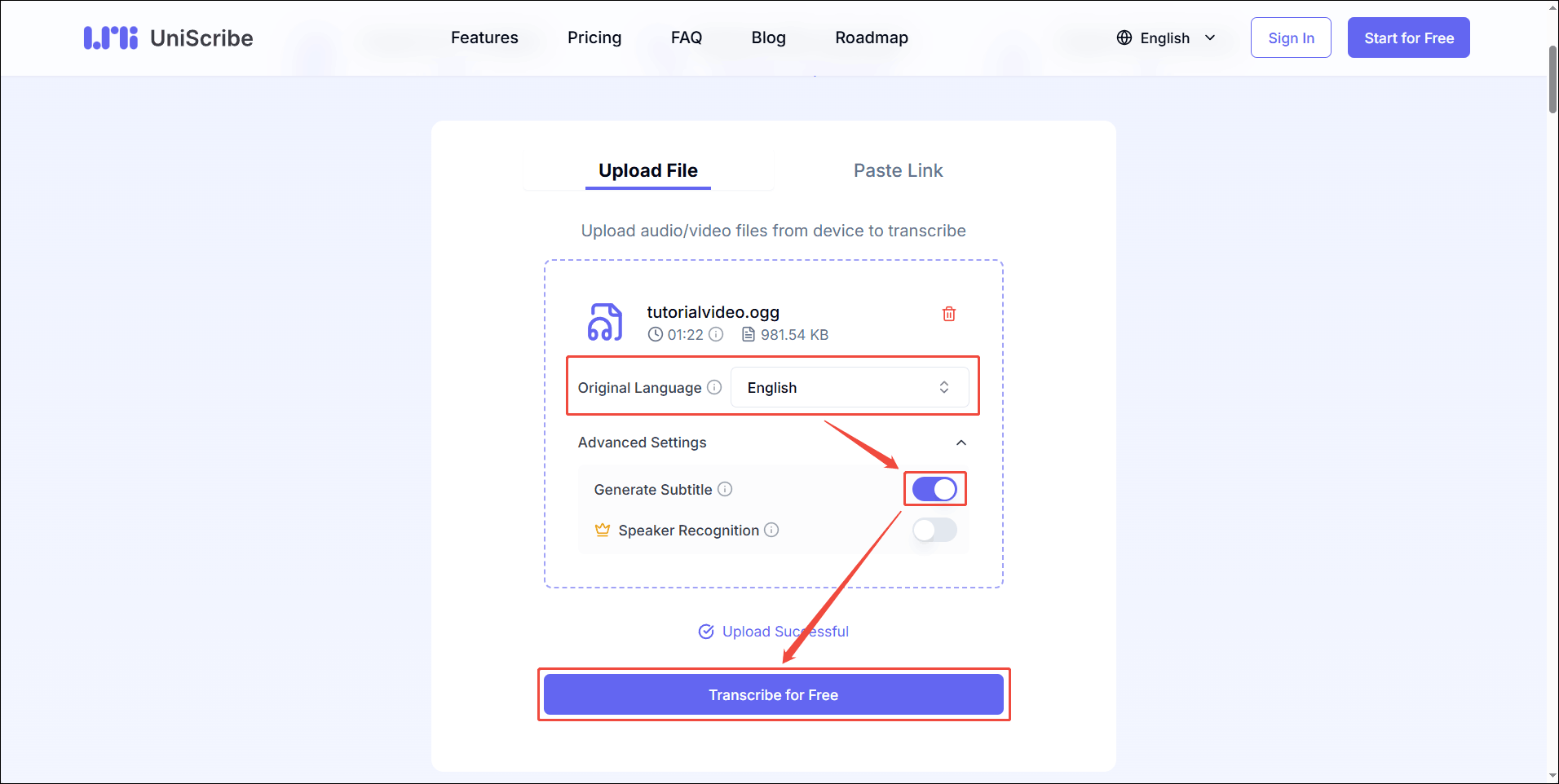Click the info icon next to Generate Subtitle

click(725, 489)
